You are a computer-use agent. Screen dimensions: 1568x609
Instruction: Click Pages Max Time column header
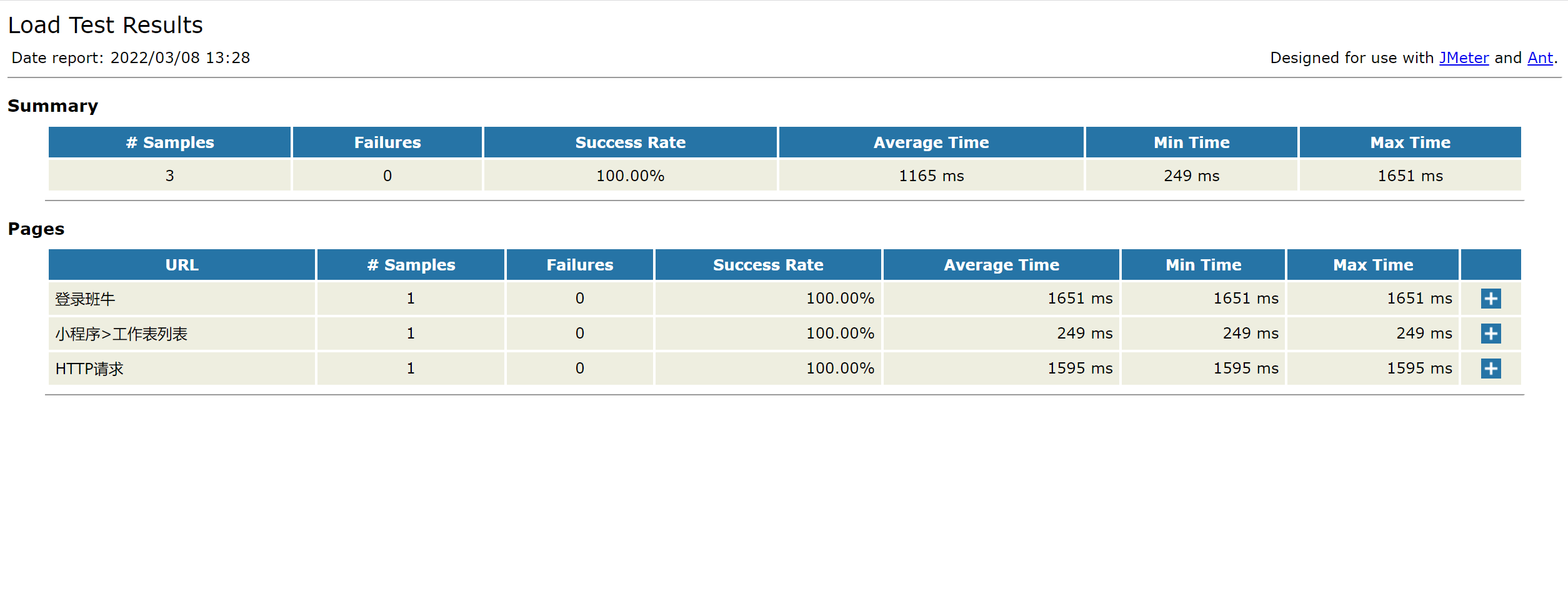pos(1373,265)
